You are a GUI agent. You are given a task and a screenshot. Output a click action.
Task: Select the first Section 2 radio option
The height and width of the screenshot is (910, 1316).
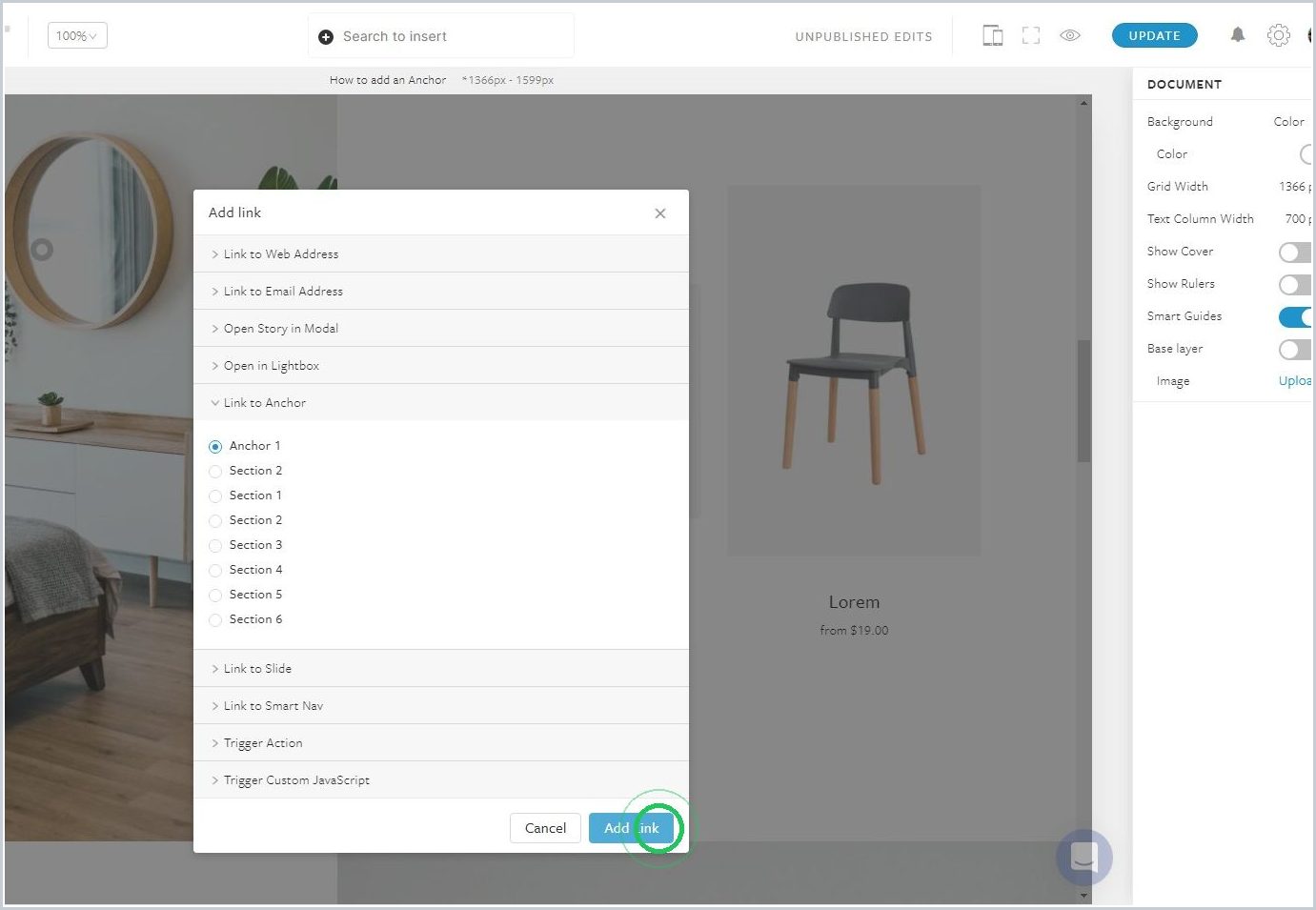(215, 471)
